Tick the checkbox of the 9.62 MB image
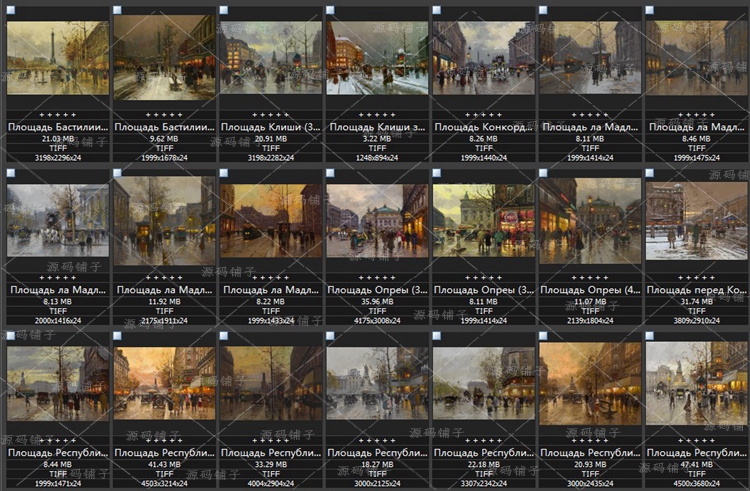Screen dimensions: 750x491 117,10
